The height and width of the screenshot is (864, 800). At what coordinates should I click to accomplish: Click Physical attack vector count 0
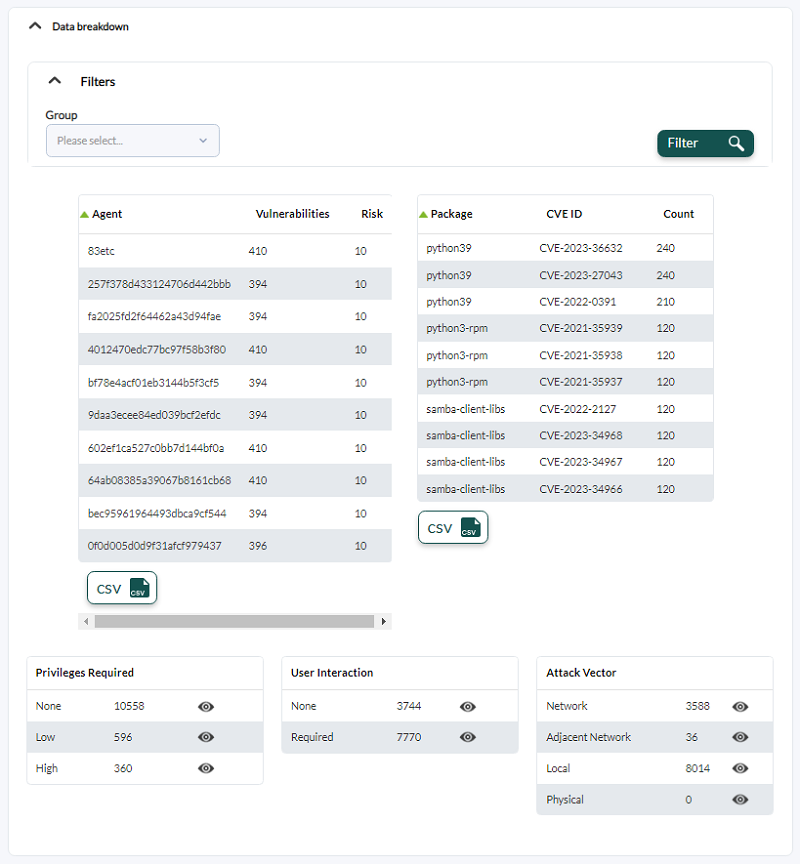tap(689, 800)
